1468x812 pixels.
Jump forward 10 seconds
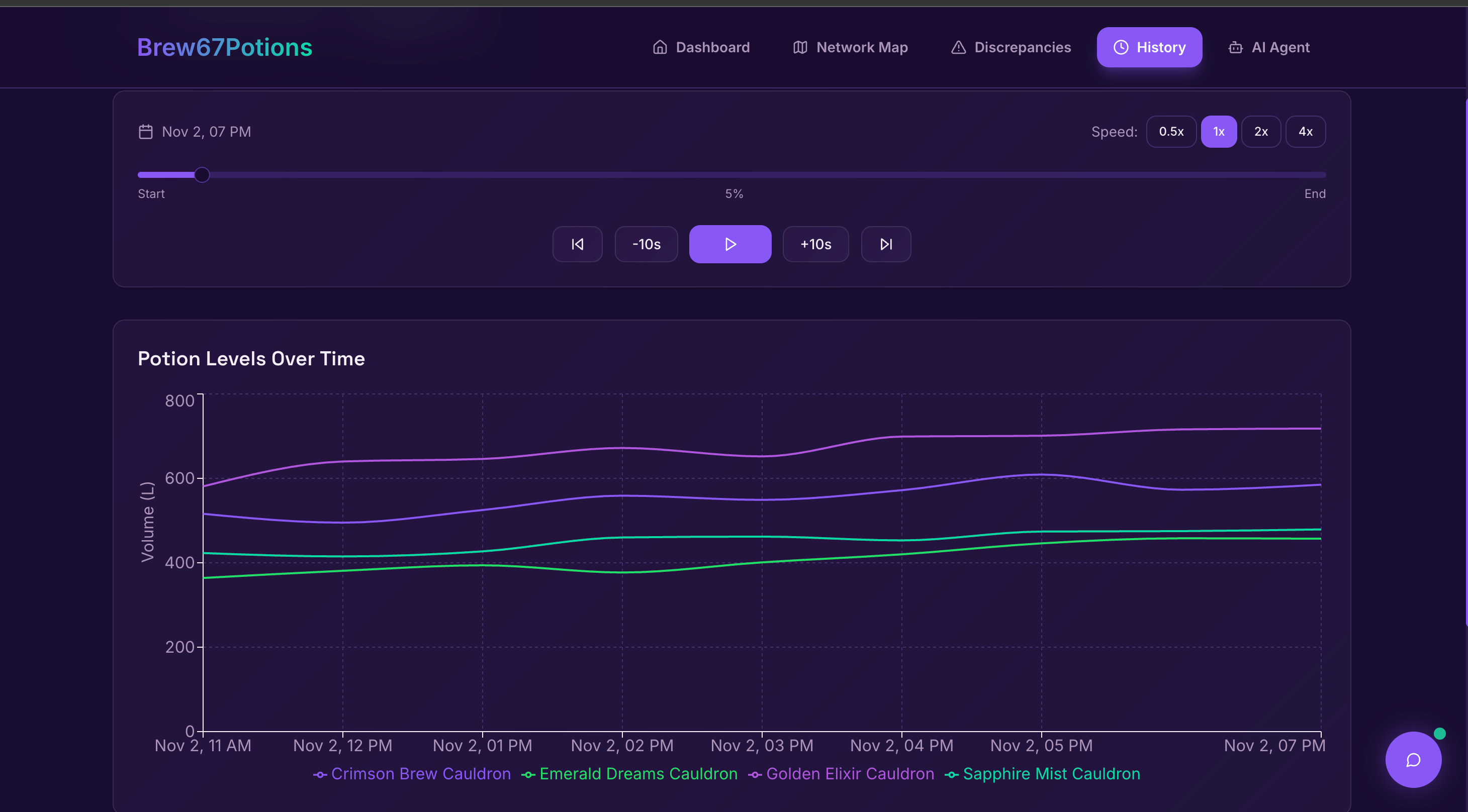point(815,244)
